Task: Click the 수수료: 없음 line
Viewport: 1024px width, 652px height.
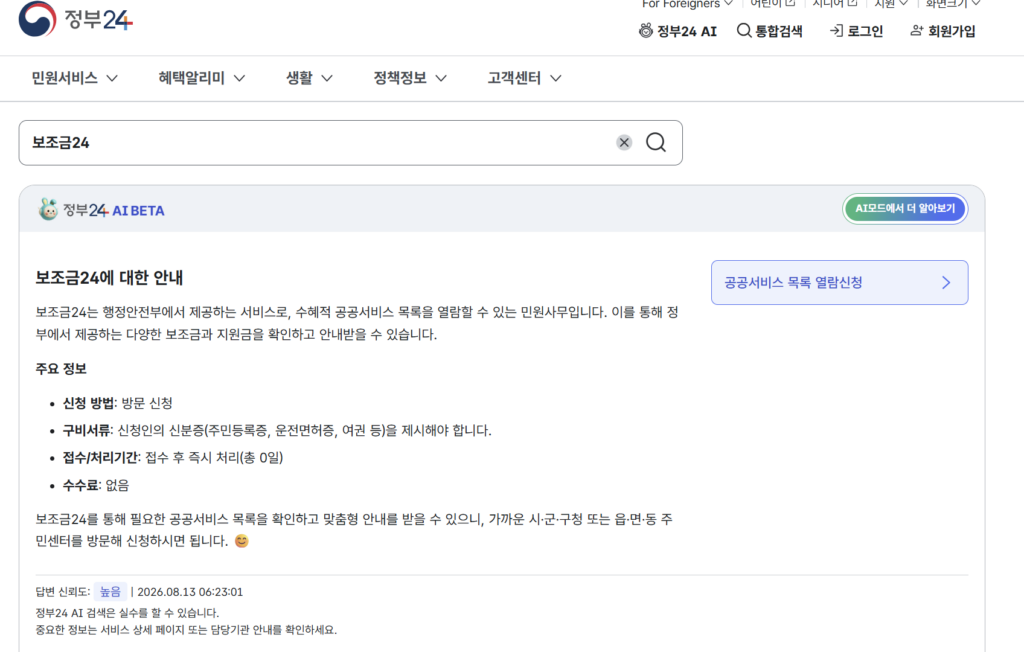Action: (96, 485)
